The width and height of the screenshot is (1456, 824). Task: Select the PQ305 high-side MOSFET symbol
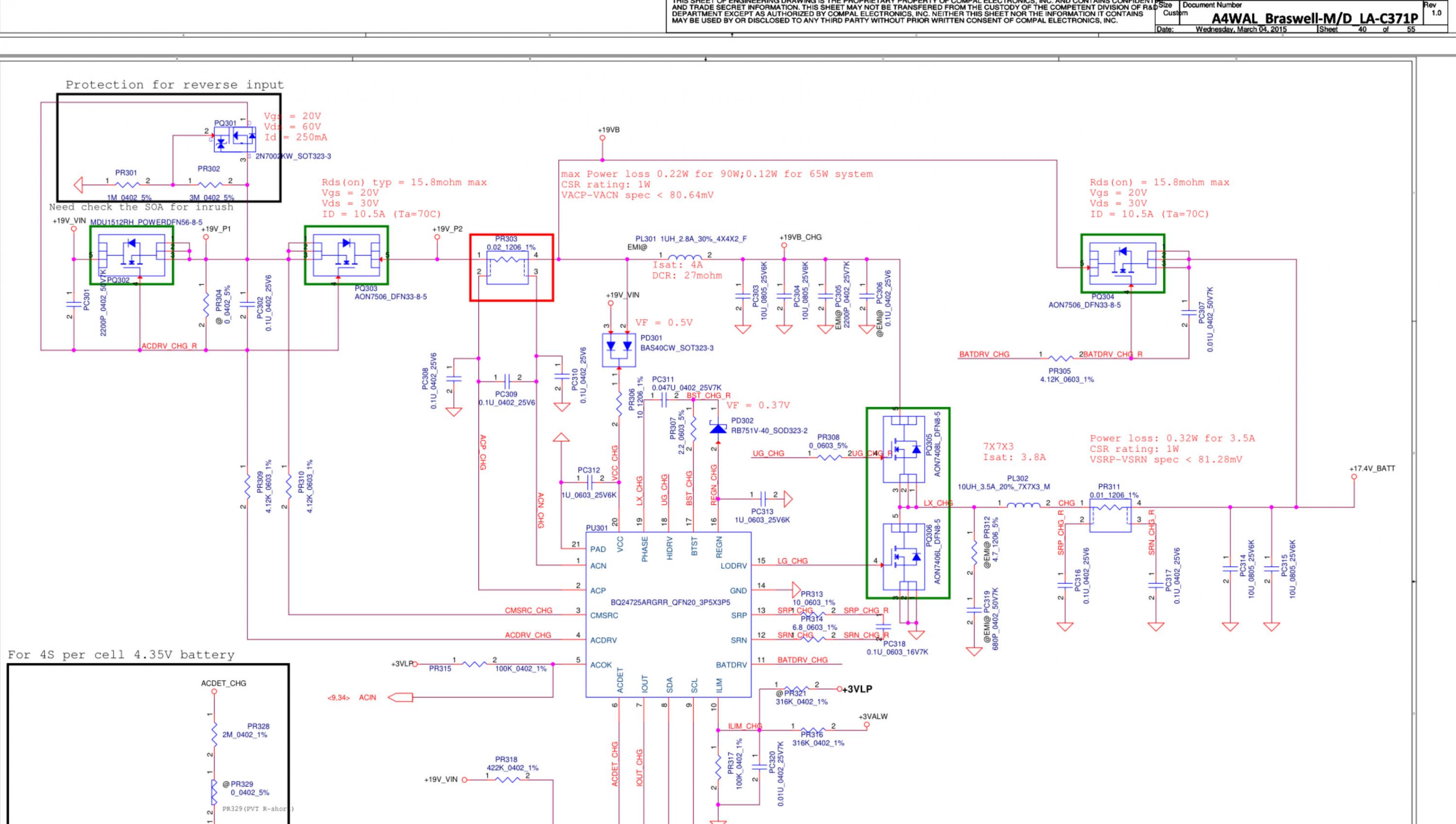[904, 449]
